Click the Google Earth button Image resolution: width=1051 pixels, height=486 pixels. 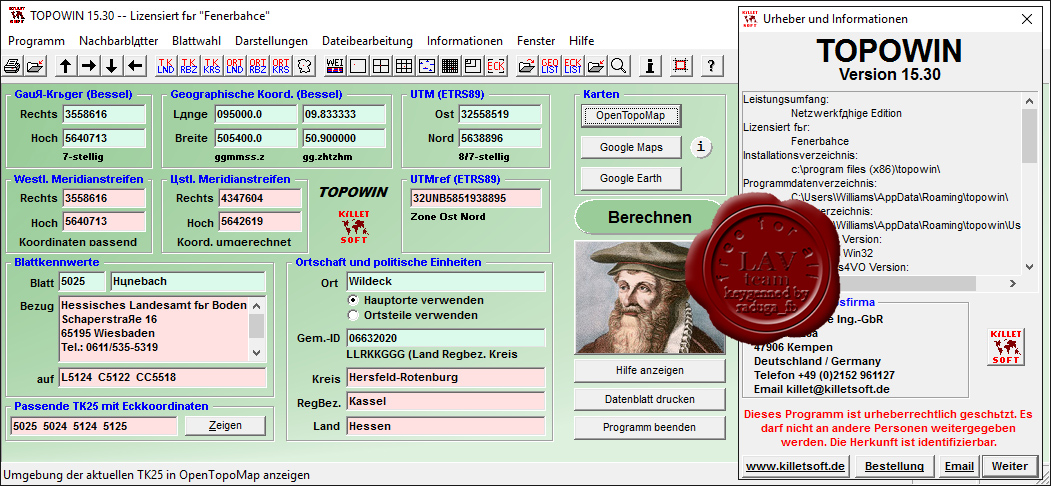coord(631,178)
